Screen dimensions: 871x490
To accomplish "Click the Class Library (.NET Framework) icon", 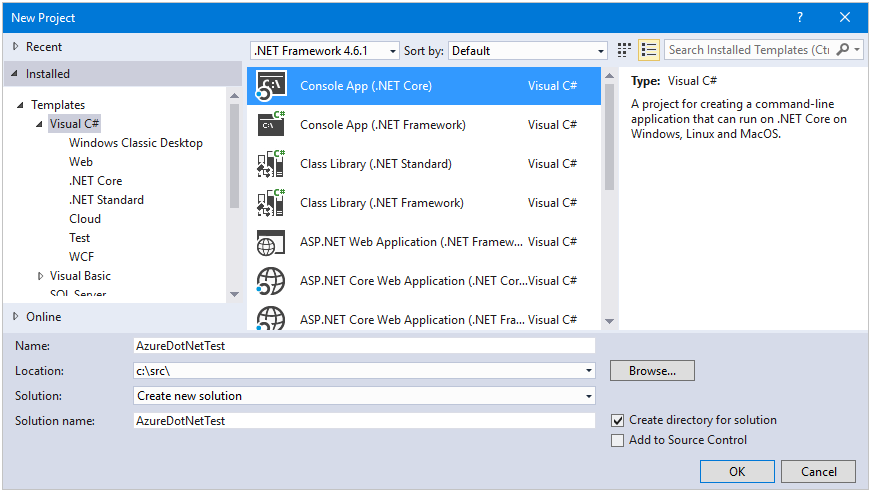I will click(x=271, y=203).
